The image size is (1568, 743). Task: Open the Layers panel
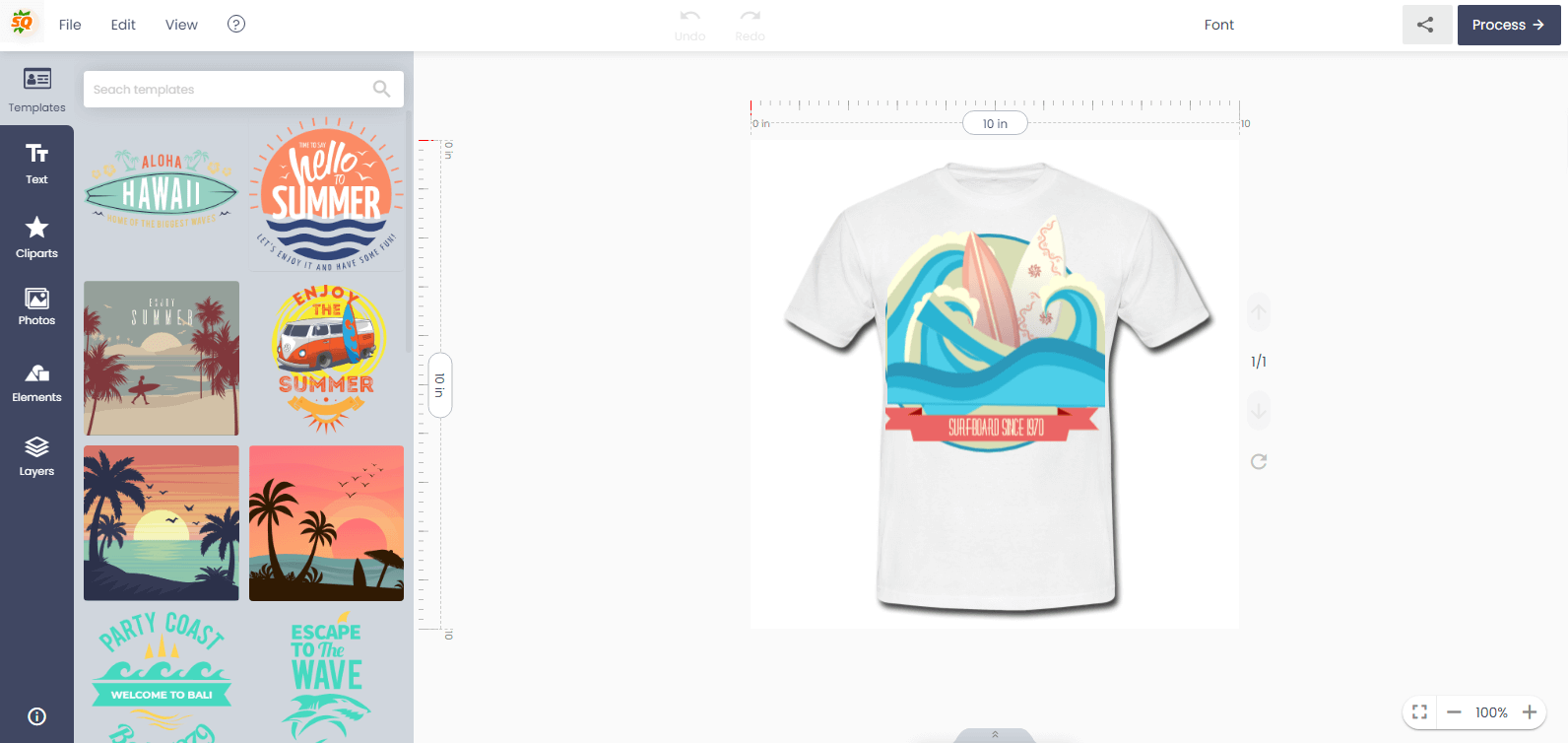click(x=36, y=456)
